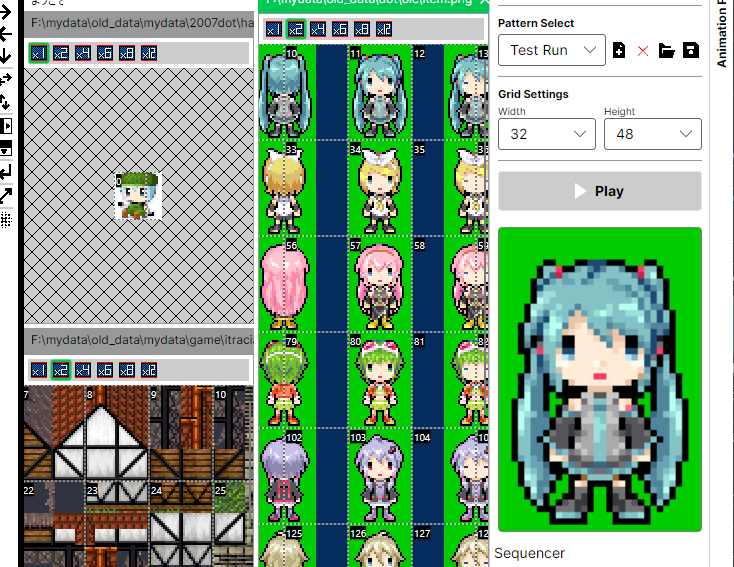Image resolution: width=734 pixels, height=567 pixels.
Task: Select tile 9 in the tileset
Action: [x=181, y=433]
